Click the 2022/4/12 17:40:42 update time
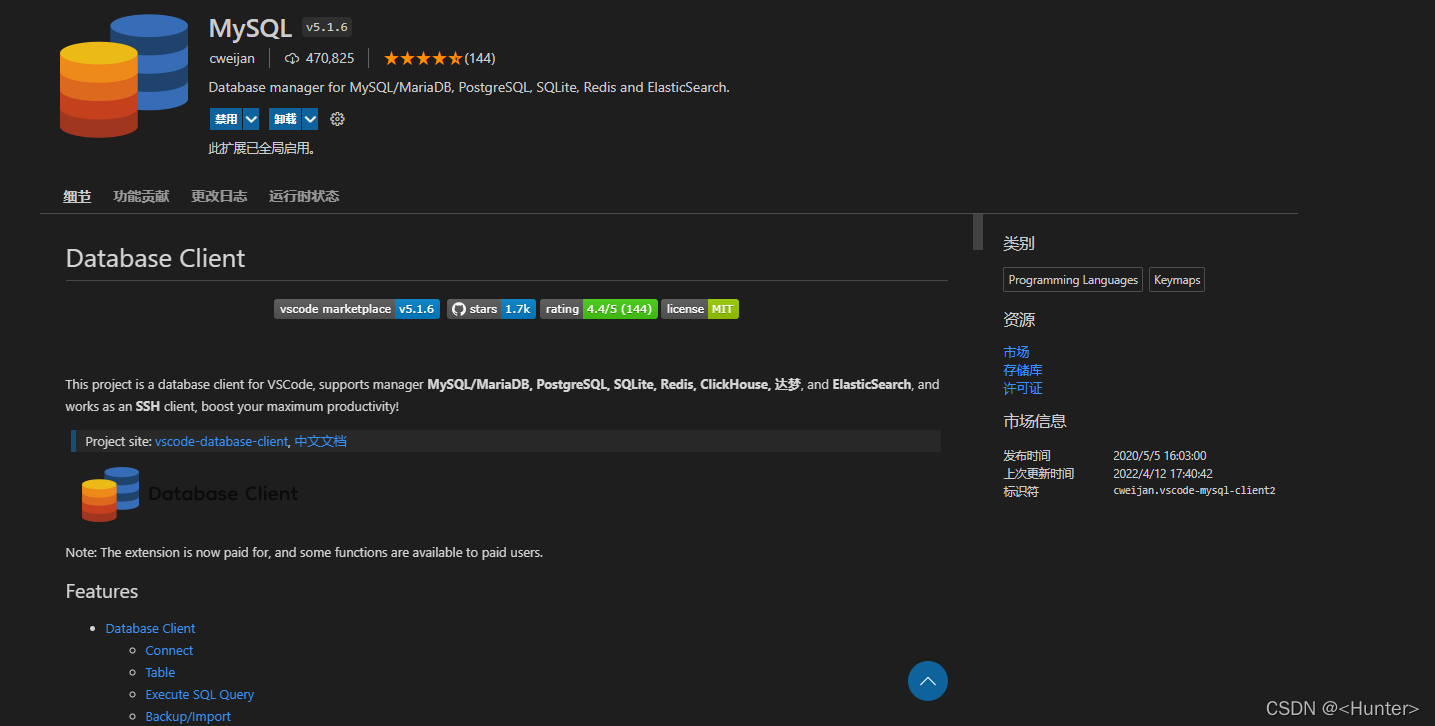 pyautogui.click(x=1163, y=474)
